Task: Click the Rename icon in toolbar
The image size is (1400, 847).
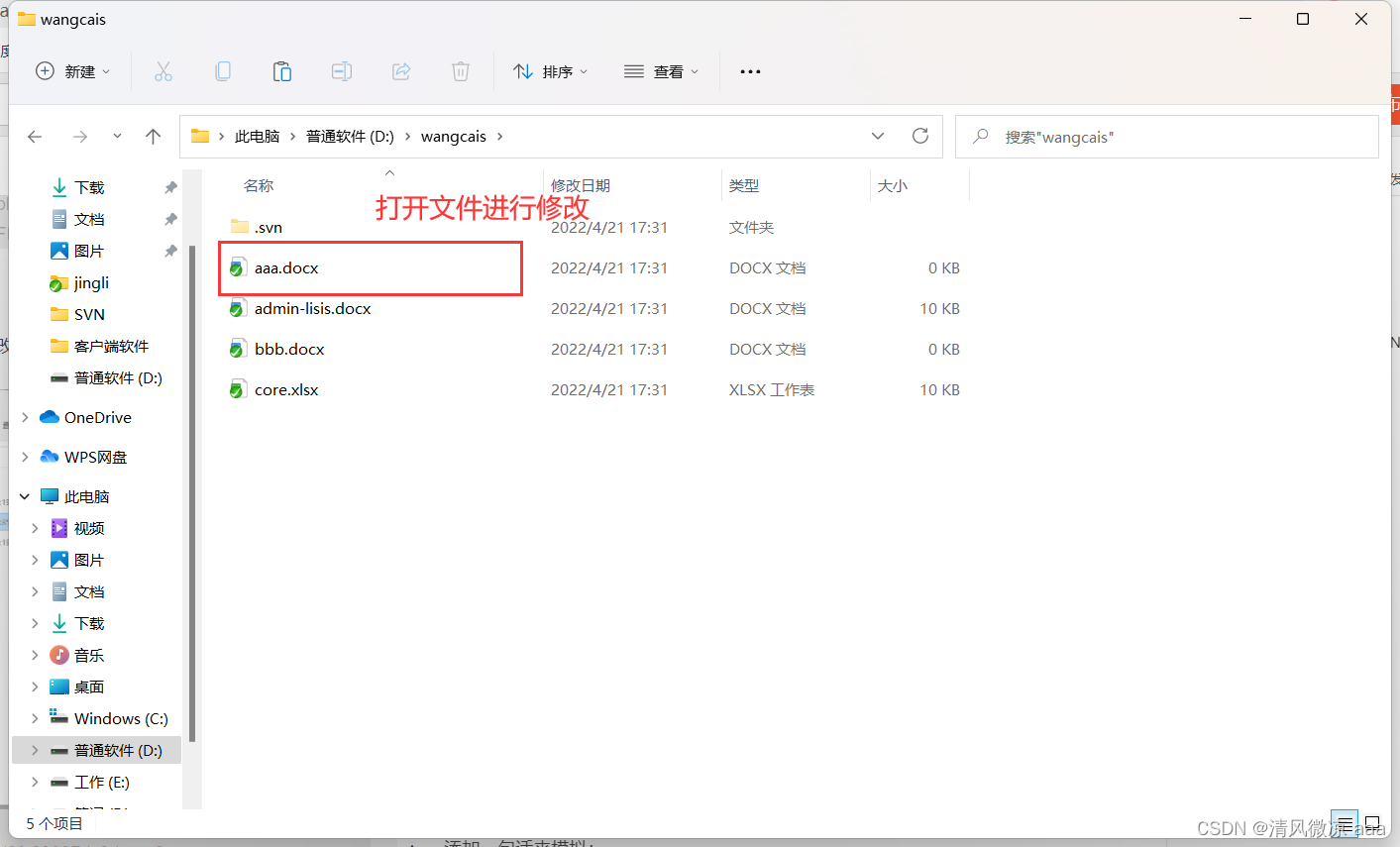Action: click(342, 71)
